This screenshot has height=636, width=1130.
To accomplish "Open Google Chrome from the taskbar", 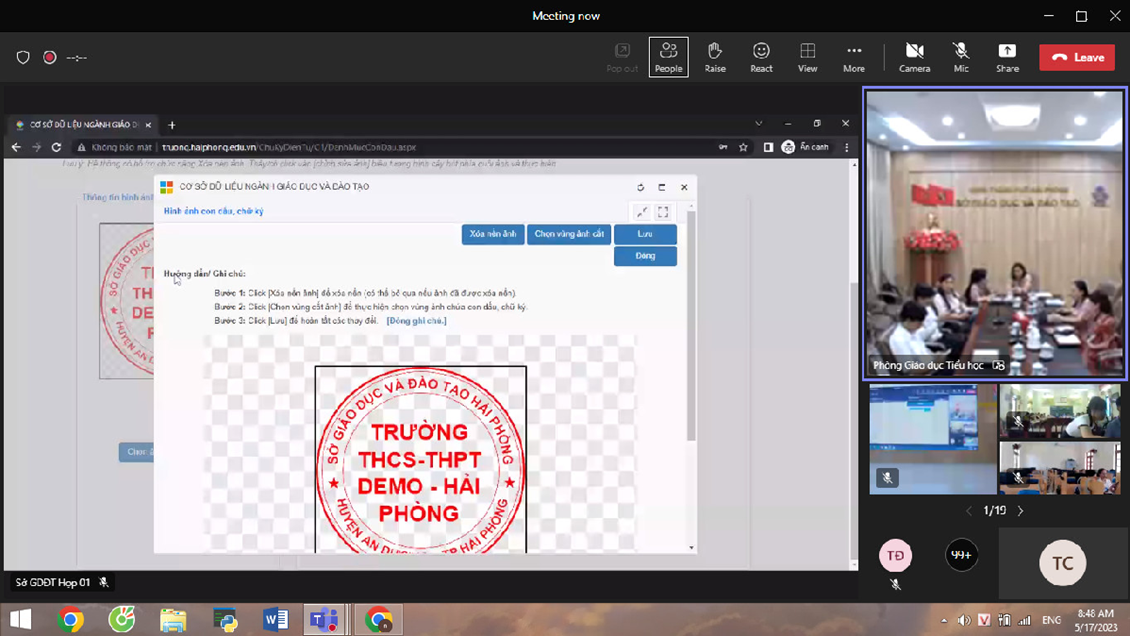I will pos(71,620).
